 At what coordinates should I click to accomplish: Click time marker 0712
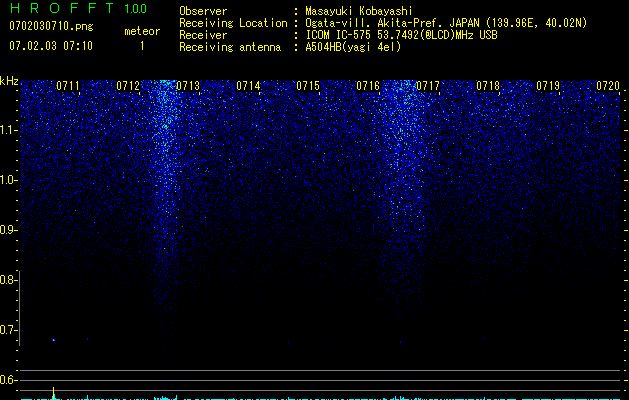[x=128, y=86]
